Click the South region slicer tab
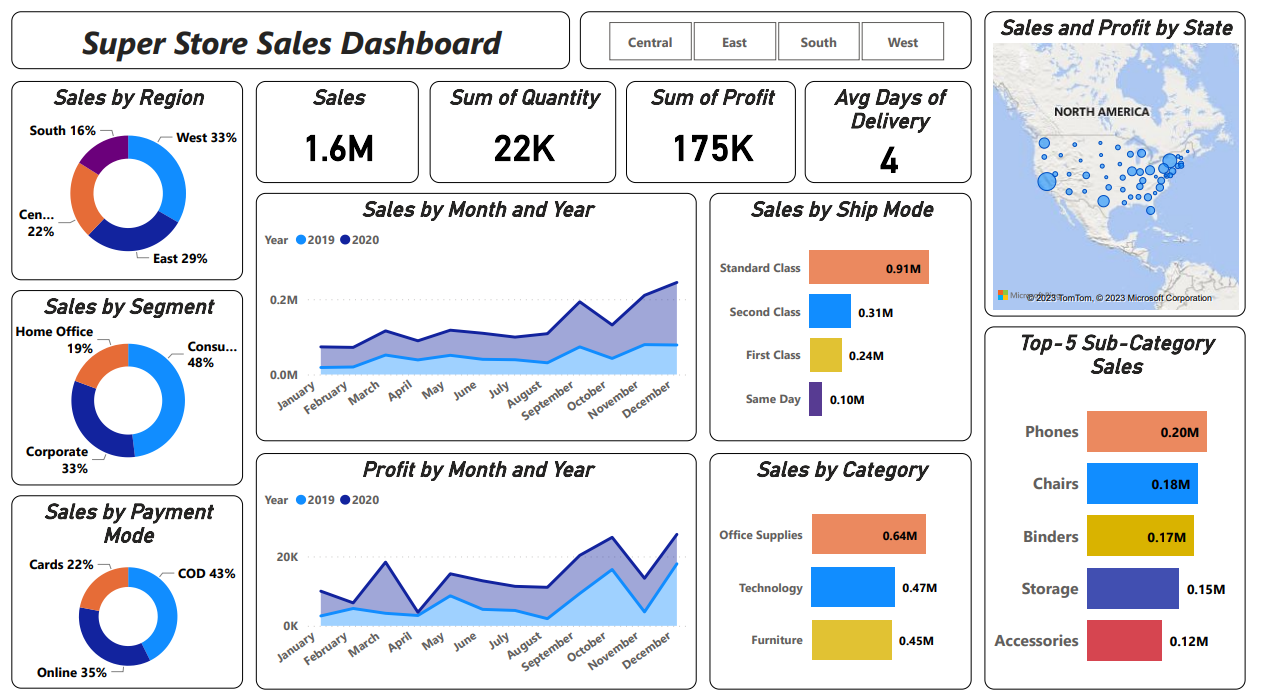 pos(819,42)
